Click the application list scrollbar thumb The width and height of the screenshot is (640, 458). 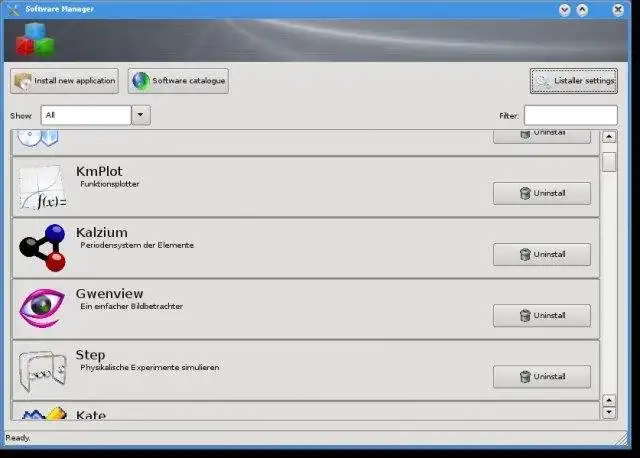click(609, 162)
